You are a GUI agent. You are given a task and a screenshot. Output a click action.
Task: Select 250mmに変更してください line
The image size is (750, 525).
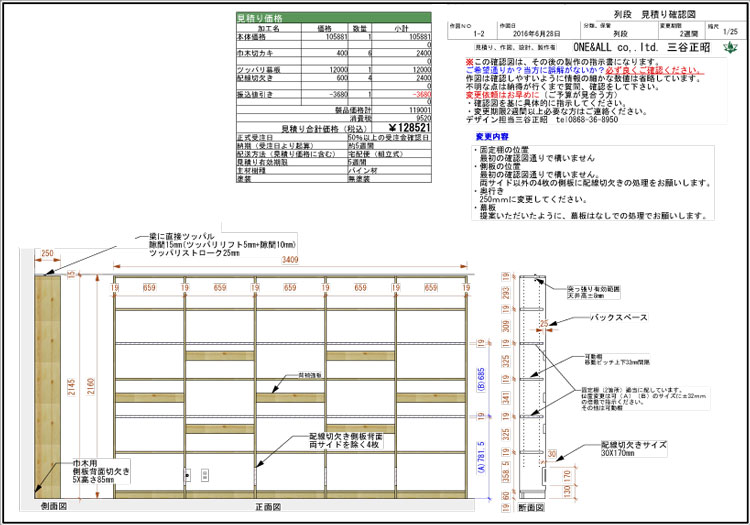click(x=534, y=199)
